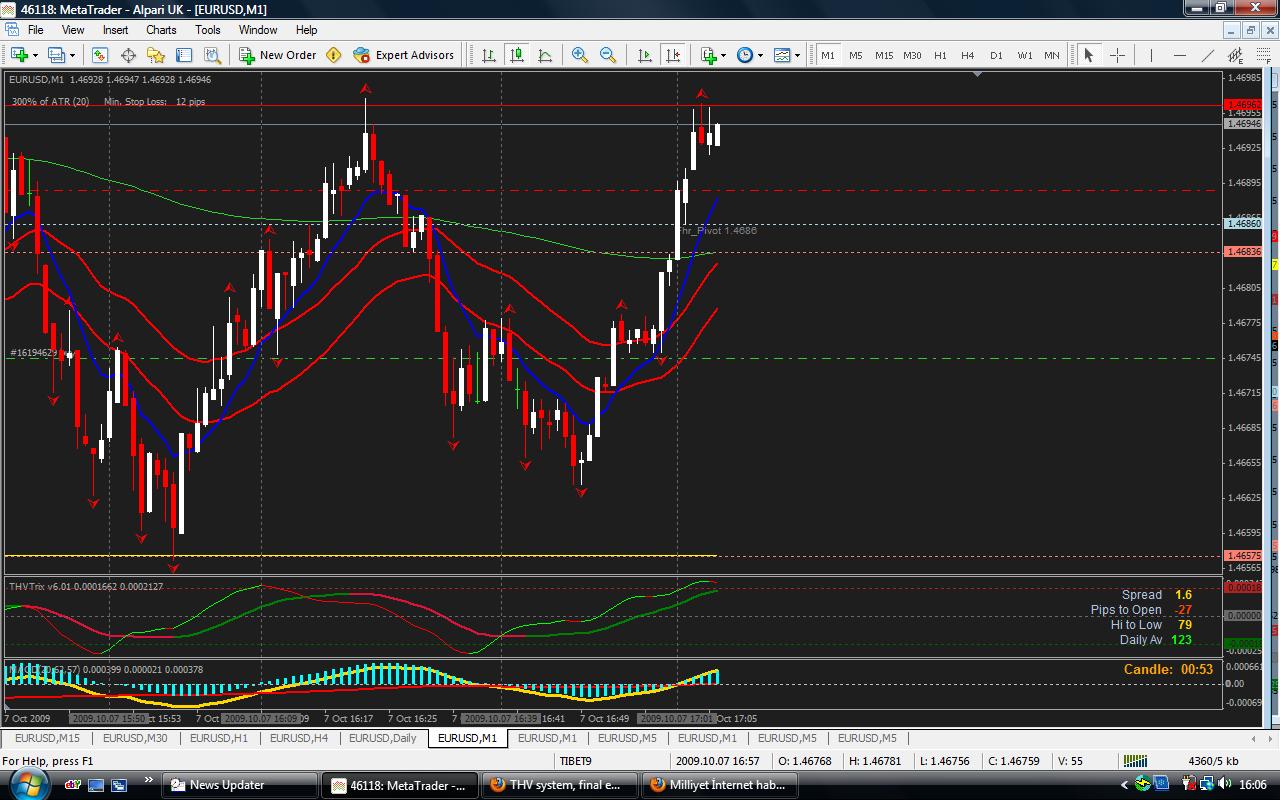Screen dimensions: 1280x800
Task: Open the Window menu
Action: (x=258, y=30)
